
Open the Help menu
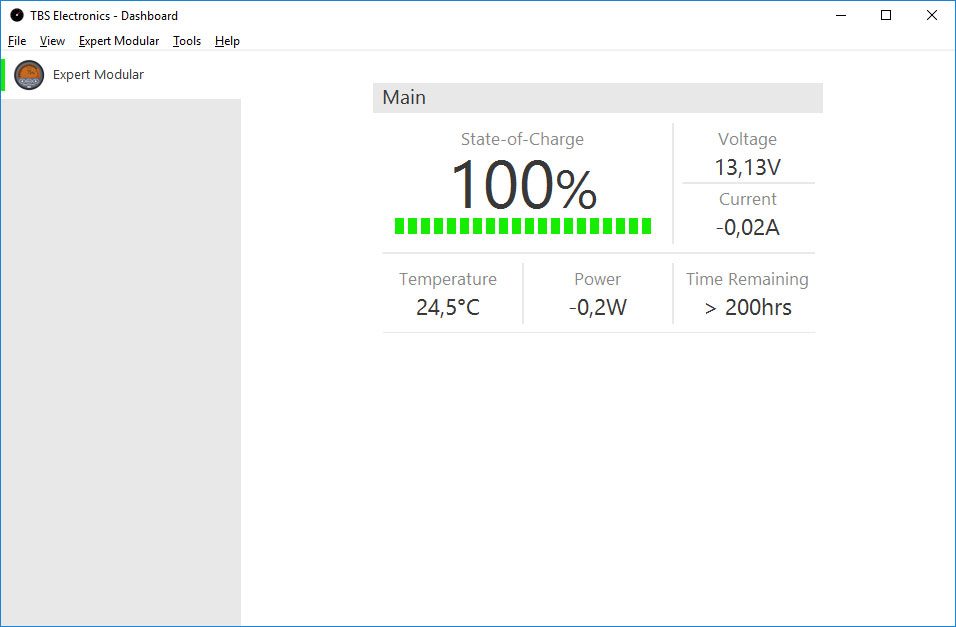pos(227,41)
